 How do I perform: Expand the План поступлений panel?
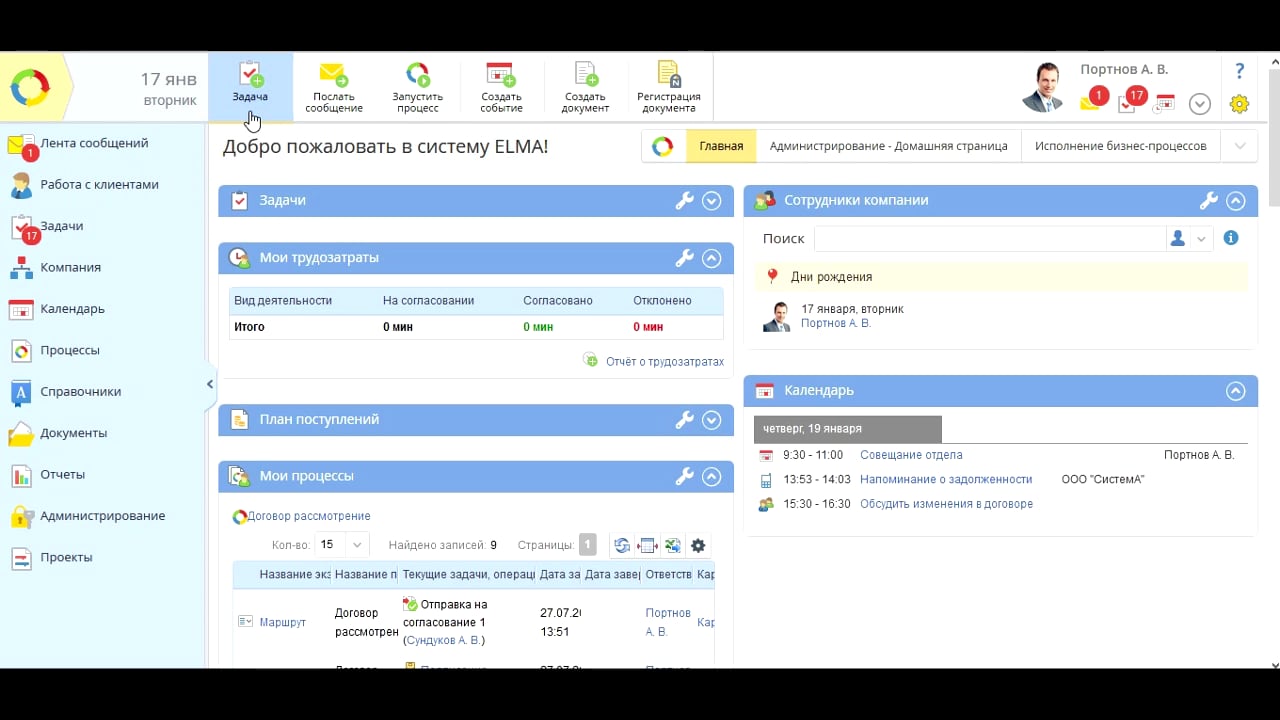(712, 420)
